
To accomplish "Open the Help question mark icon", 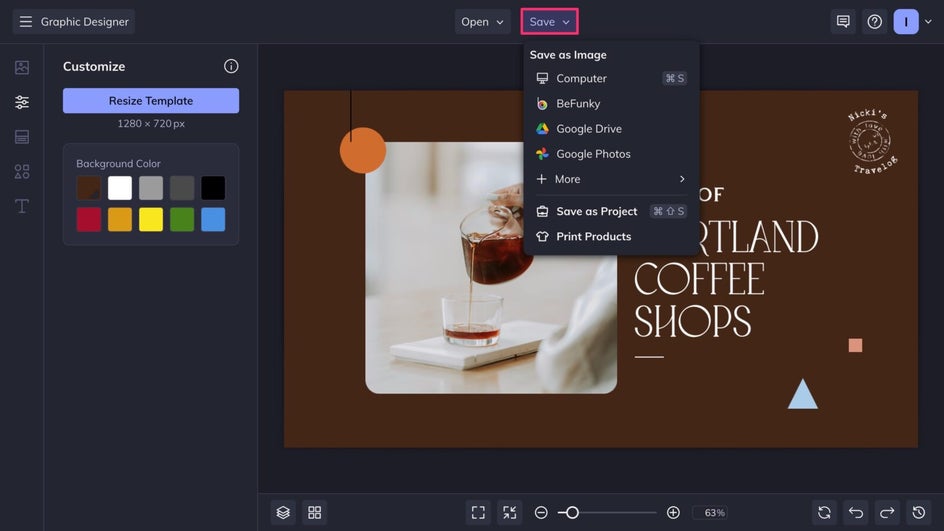I will click(x=875, y=22).
